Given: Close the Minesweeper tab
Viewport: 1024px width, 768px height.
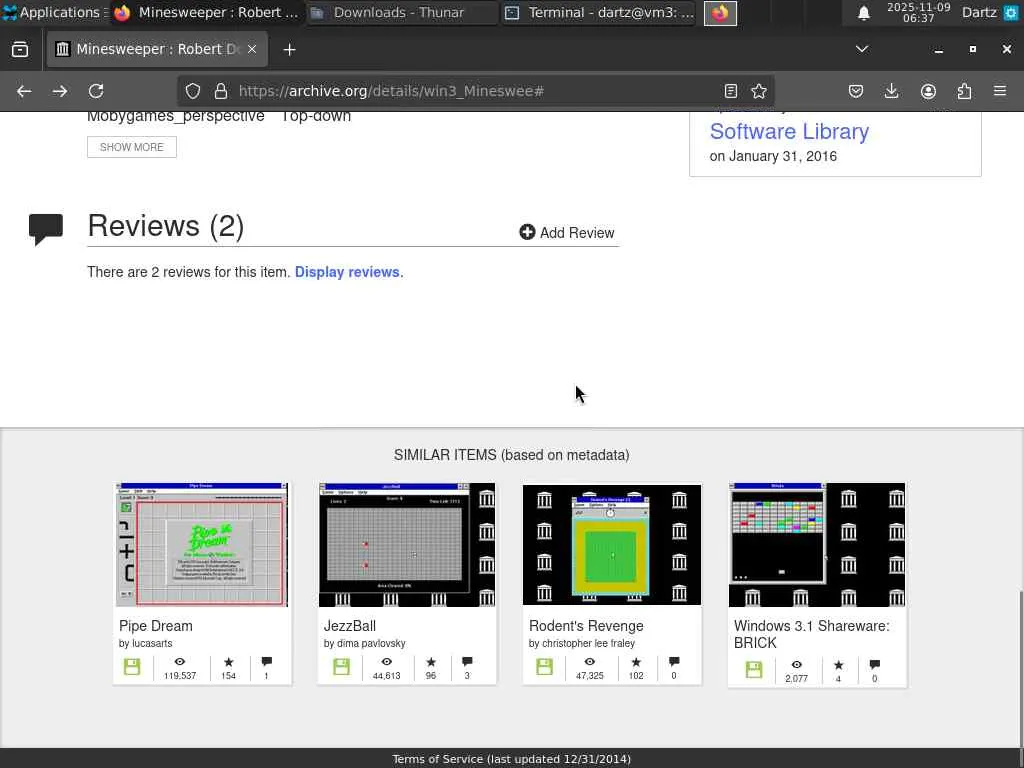Looking at the screenshot, I should tap(252, 49).
